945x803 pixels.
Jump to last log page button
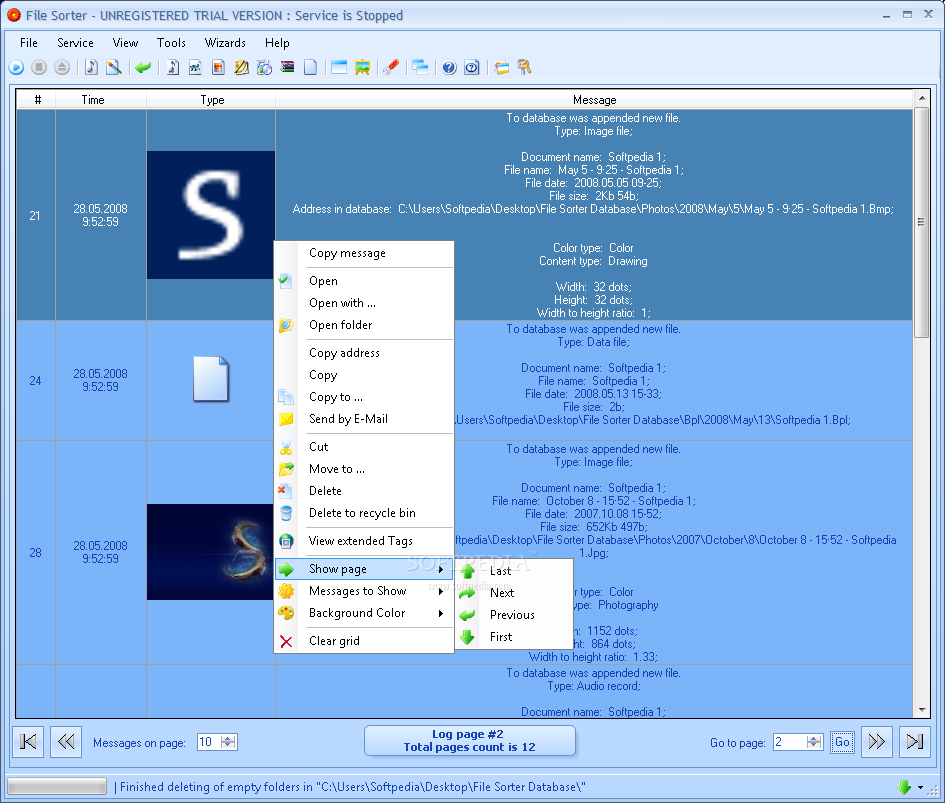(915, 742)
